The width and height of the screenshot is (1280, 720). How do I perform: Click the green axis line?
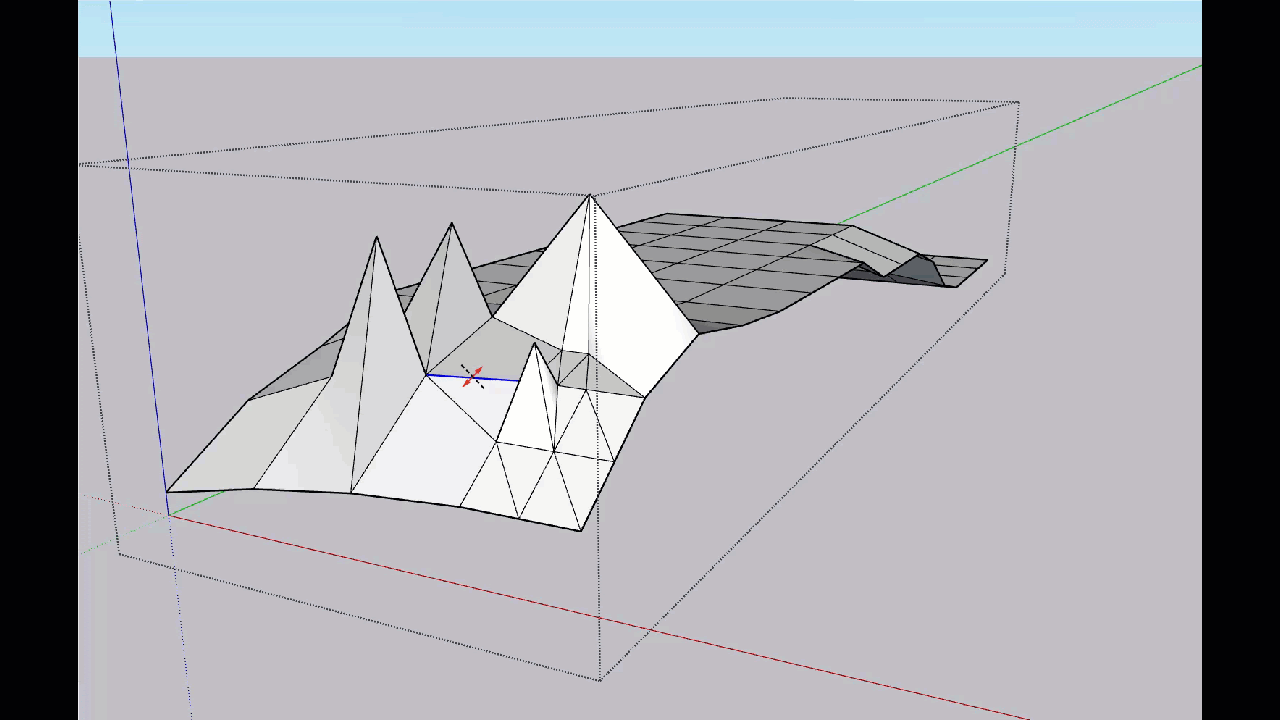[x=1100, y=110]
